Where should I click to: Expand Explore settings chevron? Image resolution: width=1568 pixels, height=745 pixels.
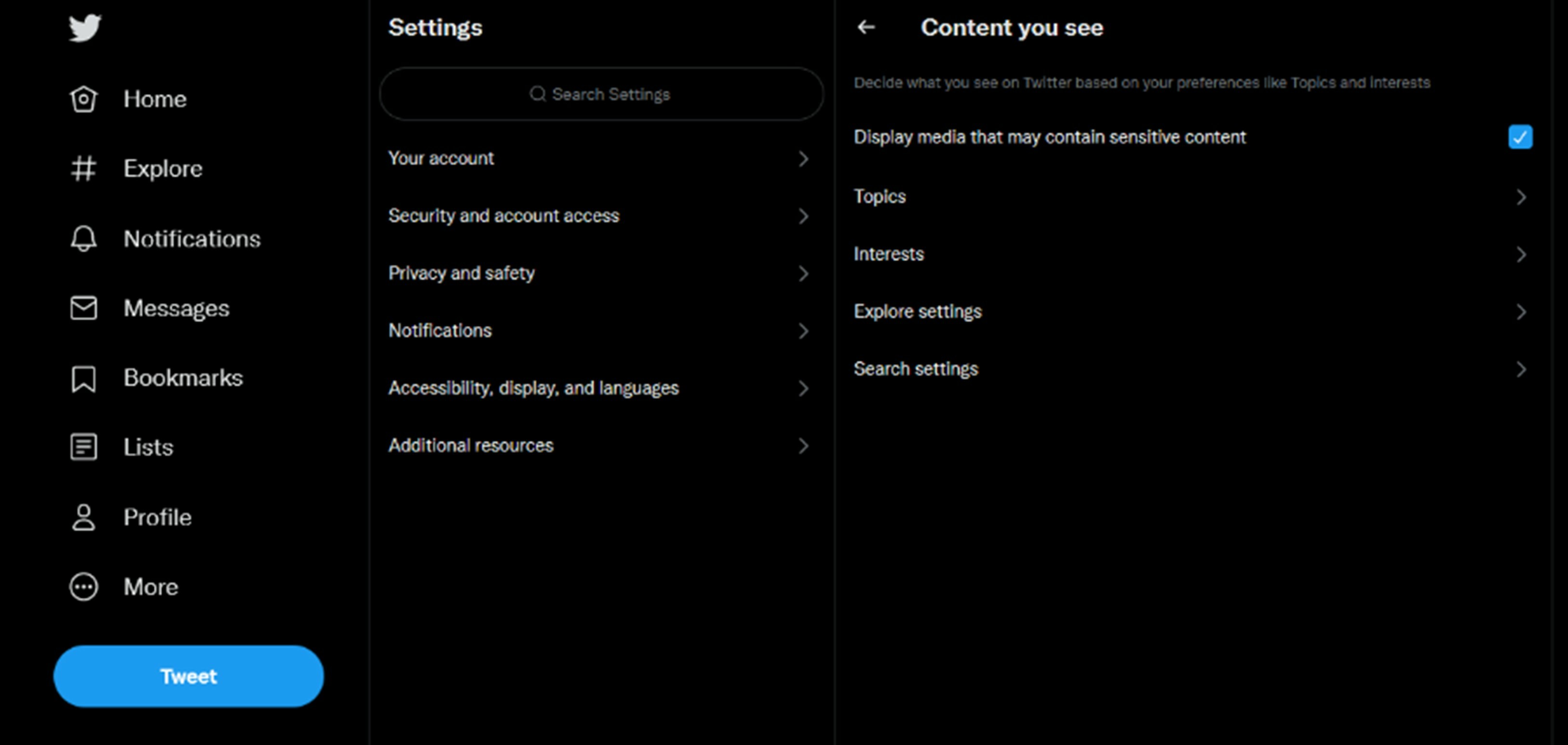point(1521,312)
